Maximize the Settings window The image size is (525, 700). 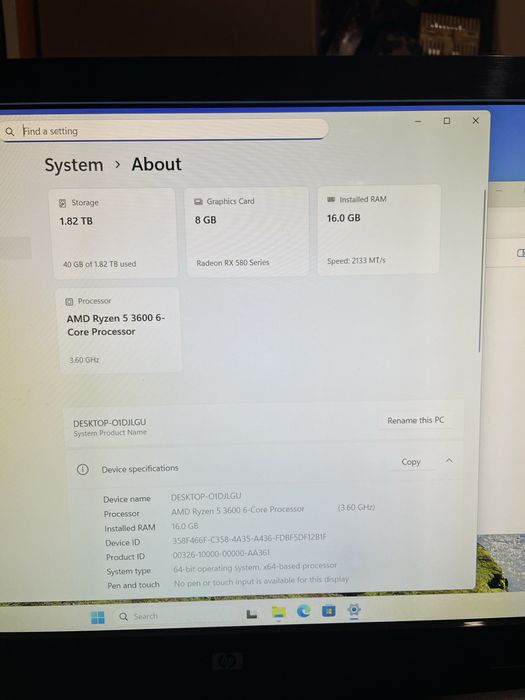click(x=447, y=121)
